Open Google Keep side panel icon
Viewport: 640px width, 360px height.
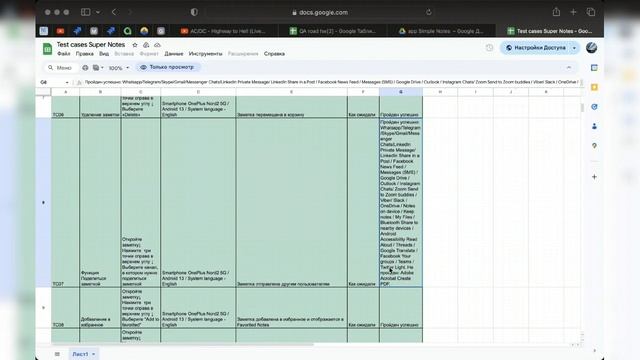(x=594, y=87)
